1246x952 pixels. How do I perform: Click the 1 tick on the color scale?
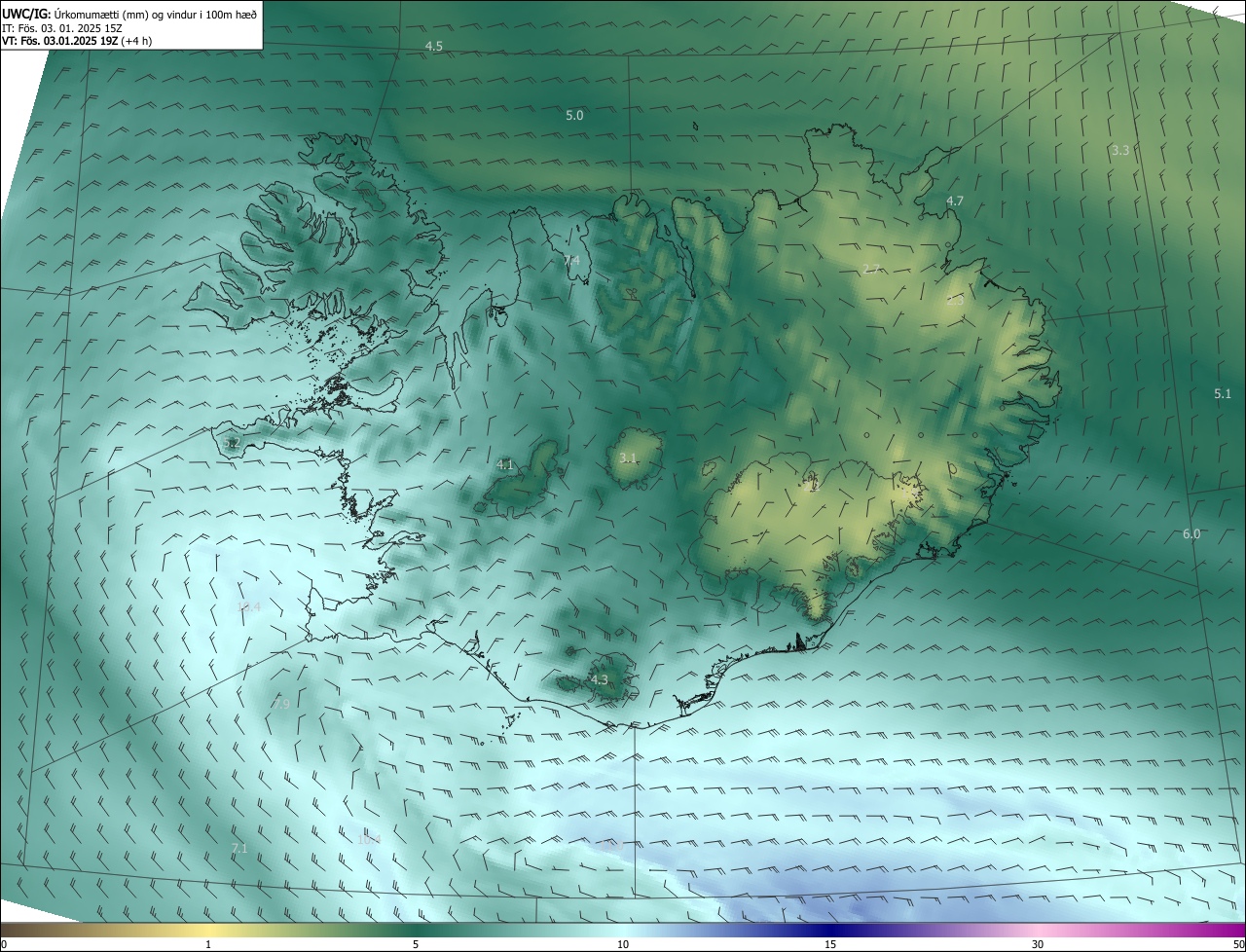(208, 944)
